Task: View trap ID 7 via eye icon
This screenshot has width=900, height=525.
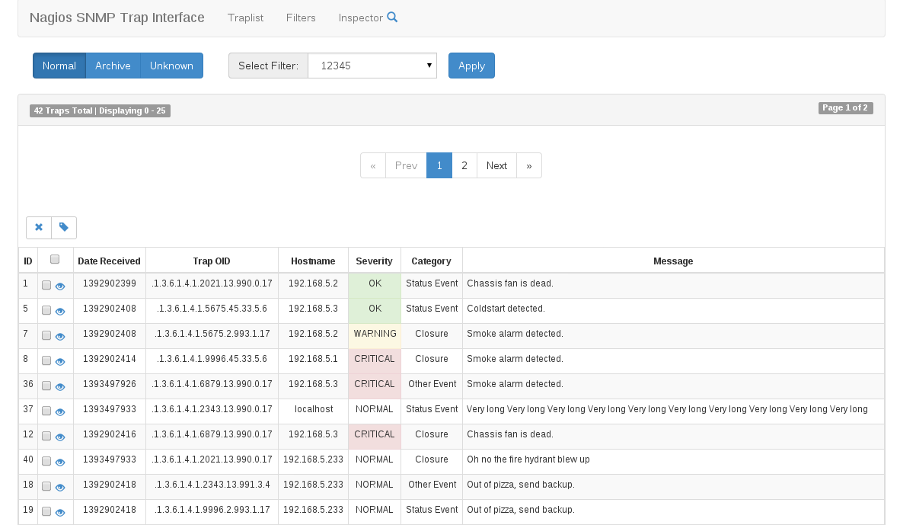Action: pyautogui.click(x=60, y=336)
